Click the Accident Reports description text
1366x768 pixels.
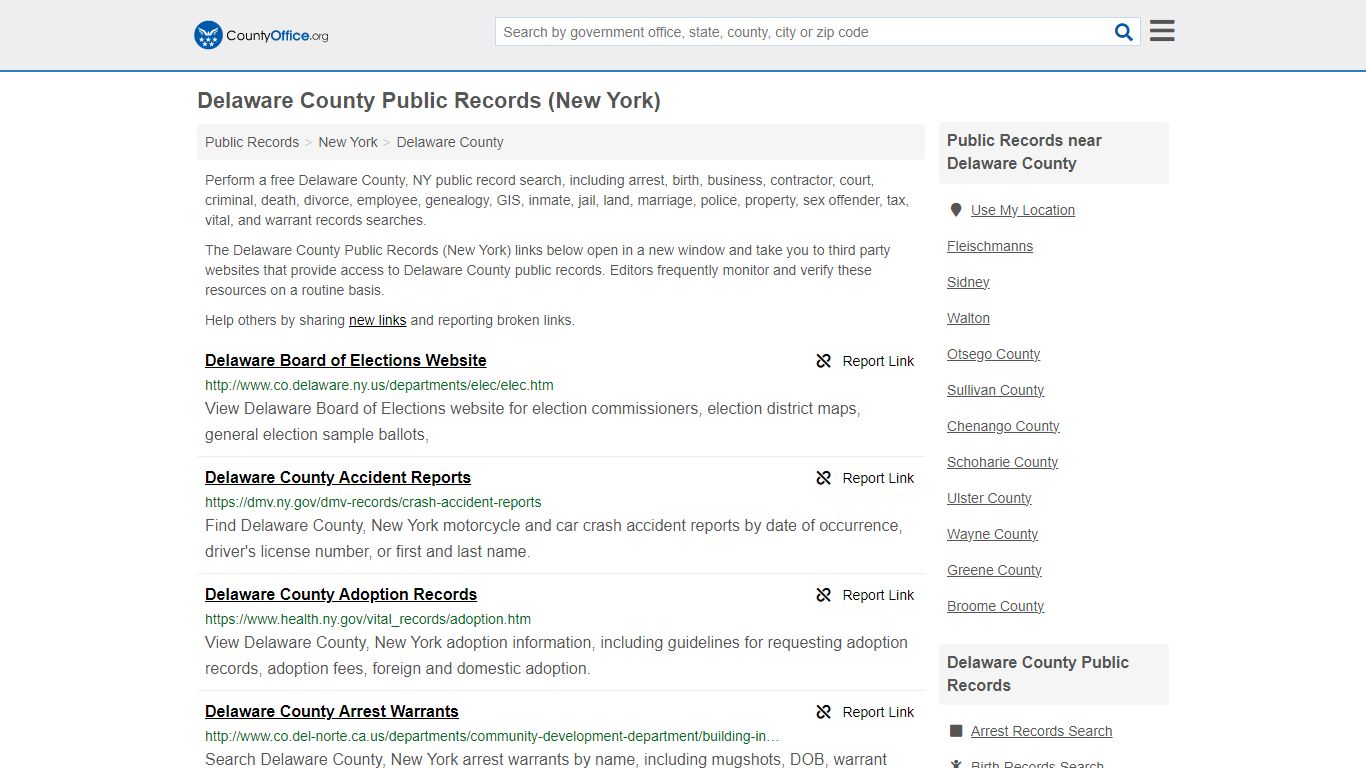pyautogui.click(x=553, y=538)
